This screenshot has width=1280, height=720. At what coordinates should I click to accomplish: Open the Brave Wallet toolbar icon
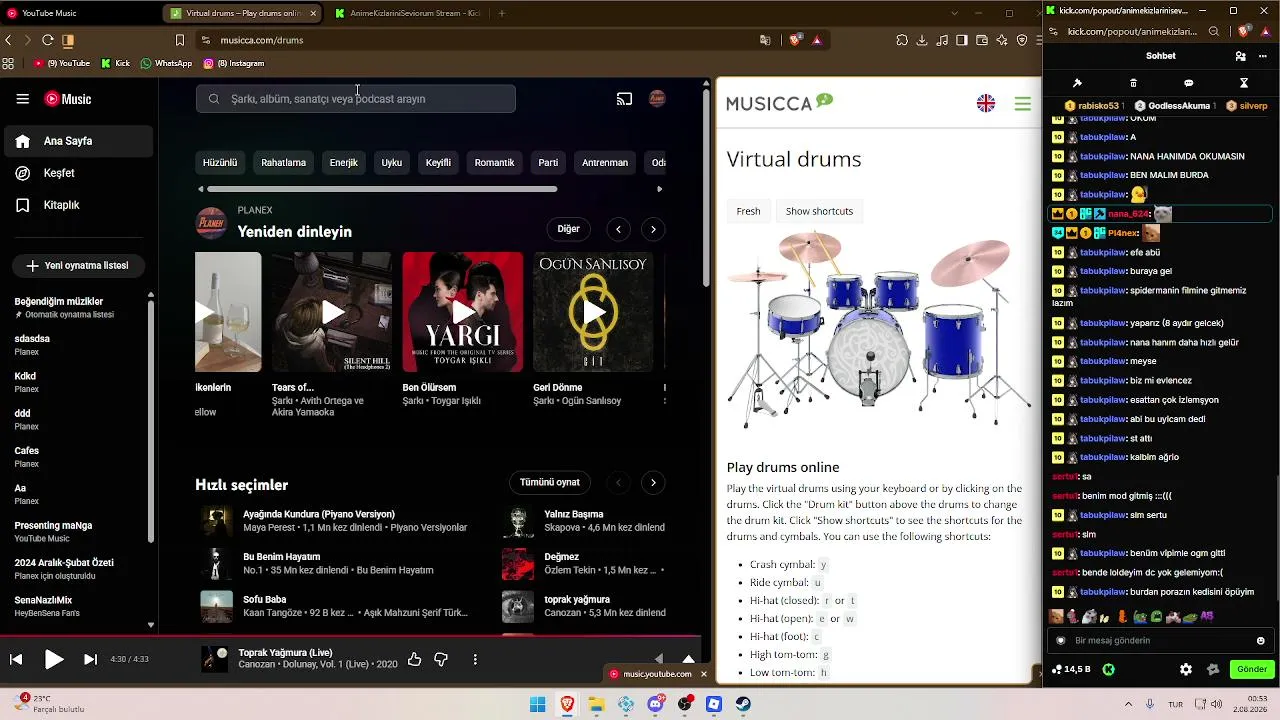coord(982,40)
